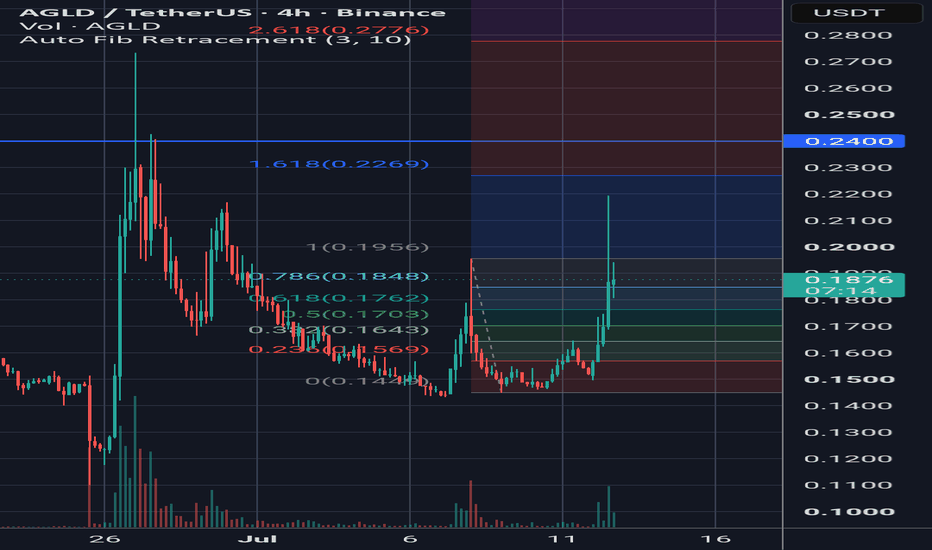Click the Jul label on time axis

tap(257, 539)
